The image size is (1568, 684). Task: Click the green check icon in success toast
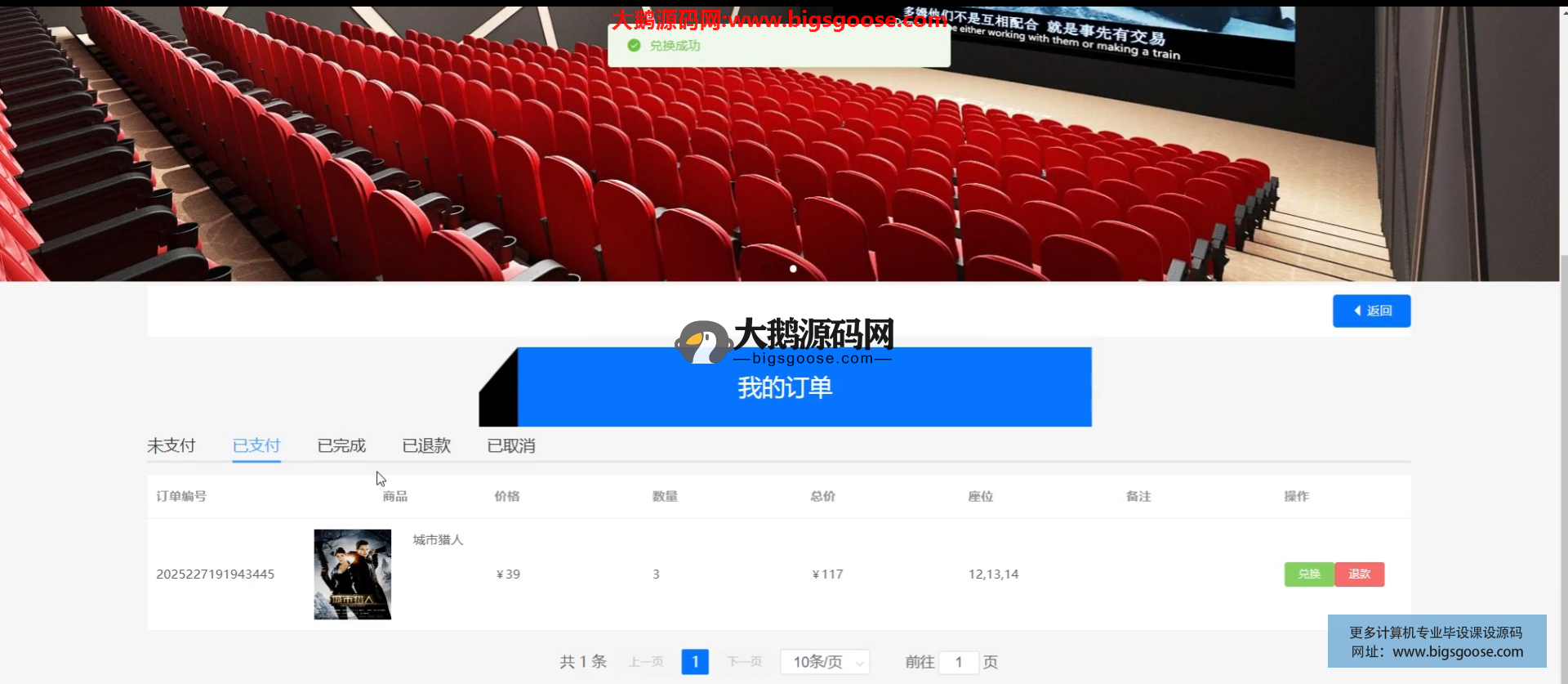634,46
